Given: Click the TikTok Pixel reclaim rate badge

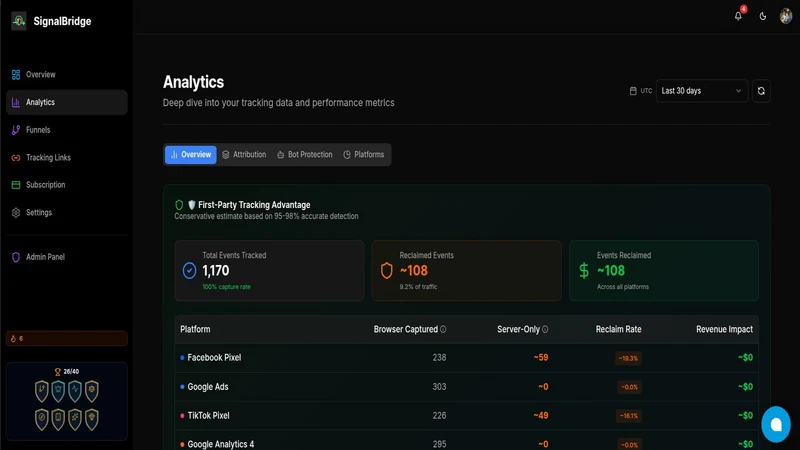Looking at the screenshot, I should [628, 416].
